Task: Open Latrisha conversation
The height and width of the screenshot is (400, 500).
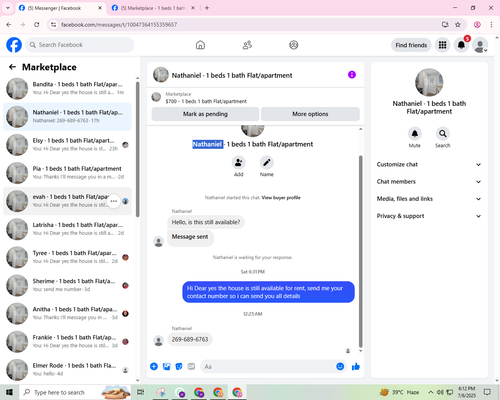Action: [67, 229]
